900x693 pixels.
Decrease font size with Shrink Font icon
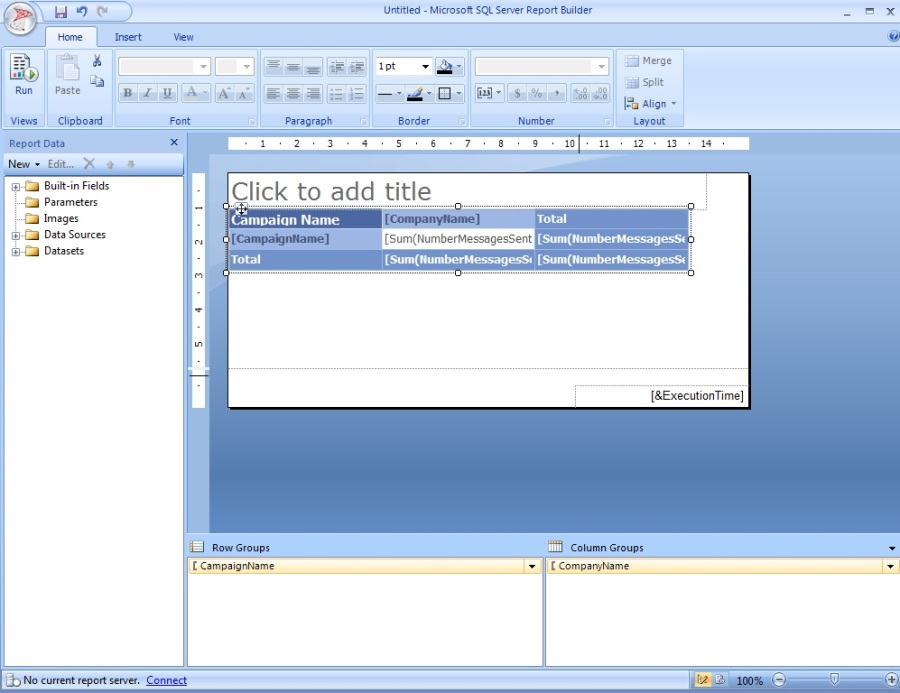[243, 93]
